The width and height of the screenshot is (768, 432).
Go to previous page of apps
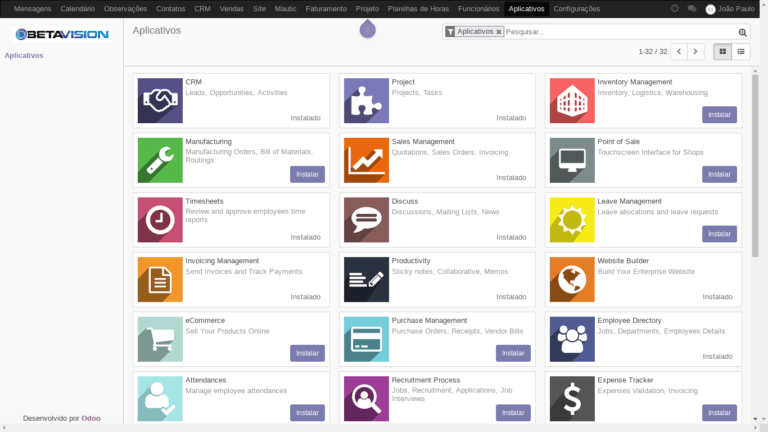coord(679,51)
